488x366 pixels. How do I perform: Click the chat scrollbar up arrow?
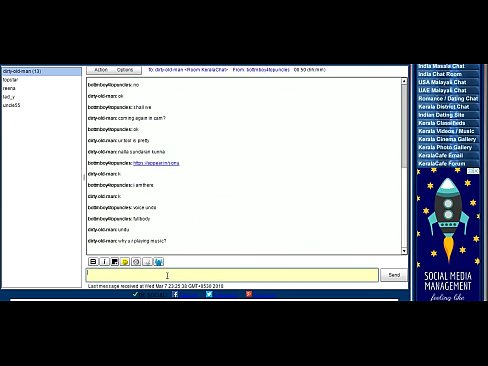404,81
